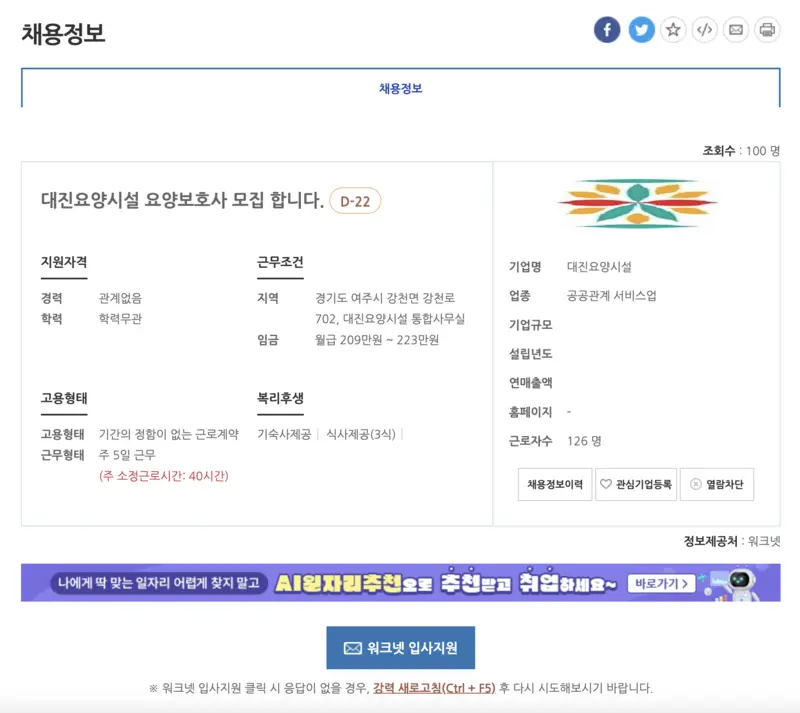Send this posting via the email icon
Image resolution: width=800 pixels, height=713 pixels.
(x=736, y=29)
